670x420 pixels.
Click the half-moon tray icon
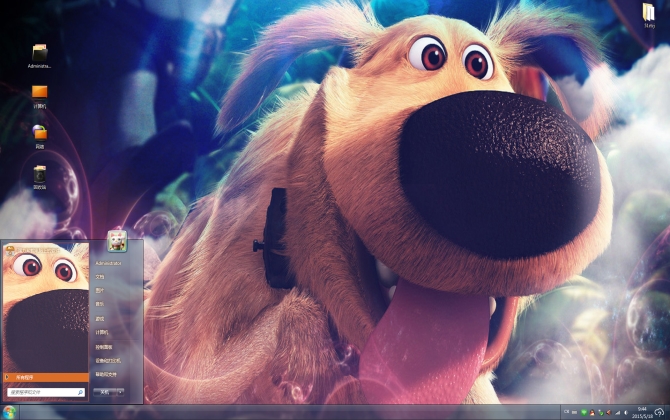pyautogui.click(x=626, y=413)
